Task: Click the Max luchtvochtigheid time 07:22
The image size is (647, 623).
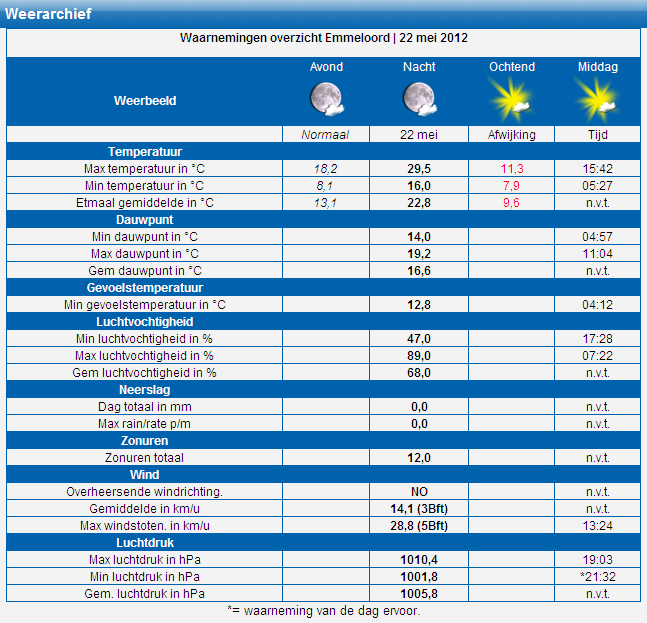Action: click(597, 356)
